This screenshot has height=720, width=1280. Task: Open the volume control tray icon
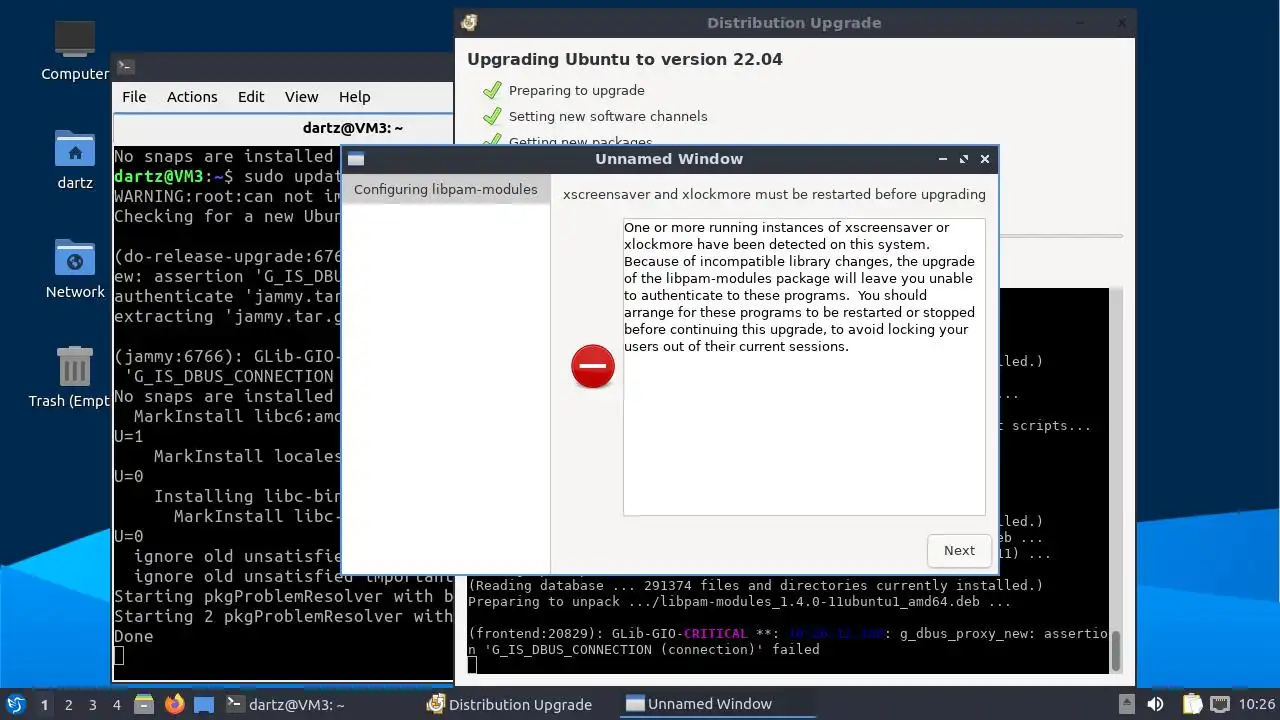pyautogui.click(x=1155, y=704)
